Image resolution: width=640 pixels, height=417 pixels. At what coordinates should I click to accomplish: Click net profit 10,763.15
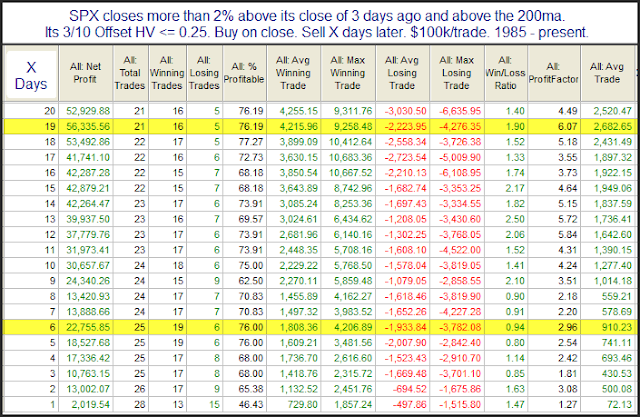tap(88, 374)
